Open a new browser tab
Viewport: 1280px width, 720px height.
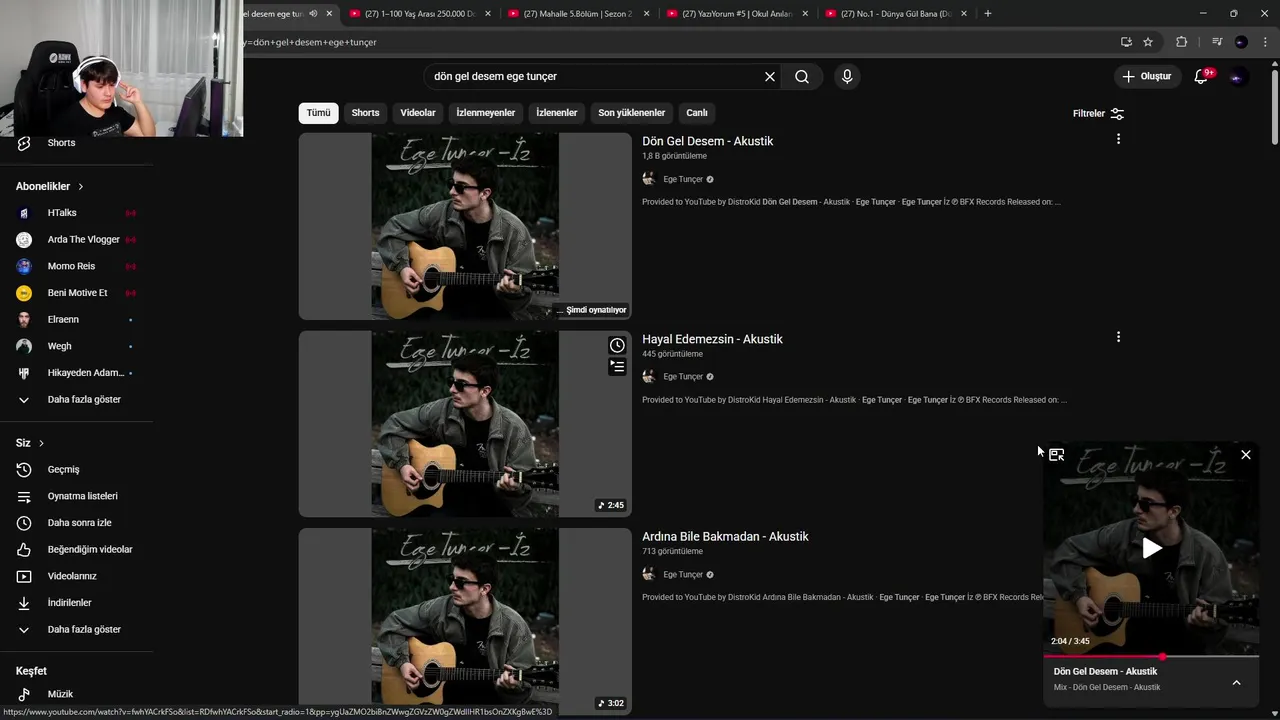pyautogui.click(x=988, y=14)
